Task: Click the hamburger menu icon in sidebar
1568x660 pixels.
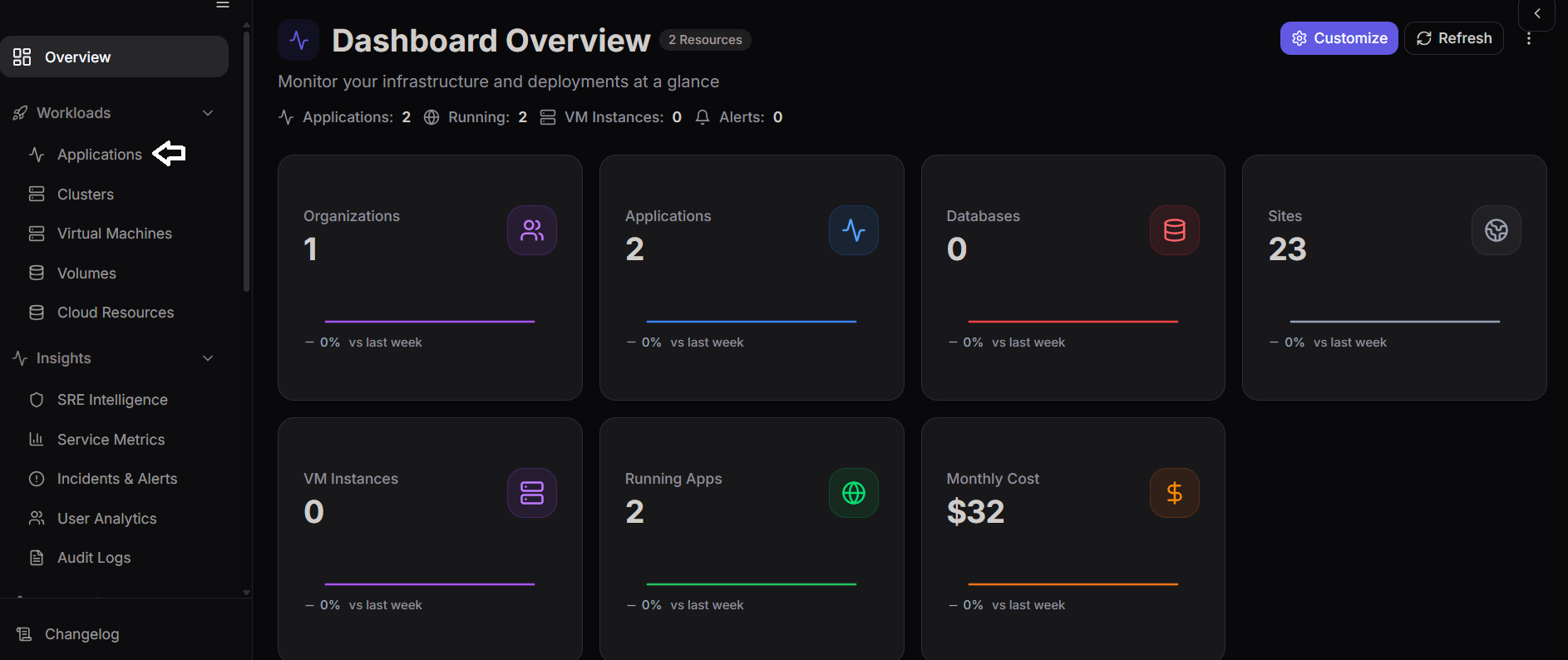Action: (223, 5)
